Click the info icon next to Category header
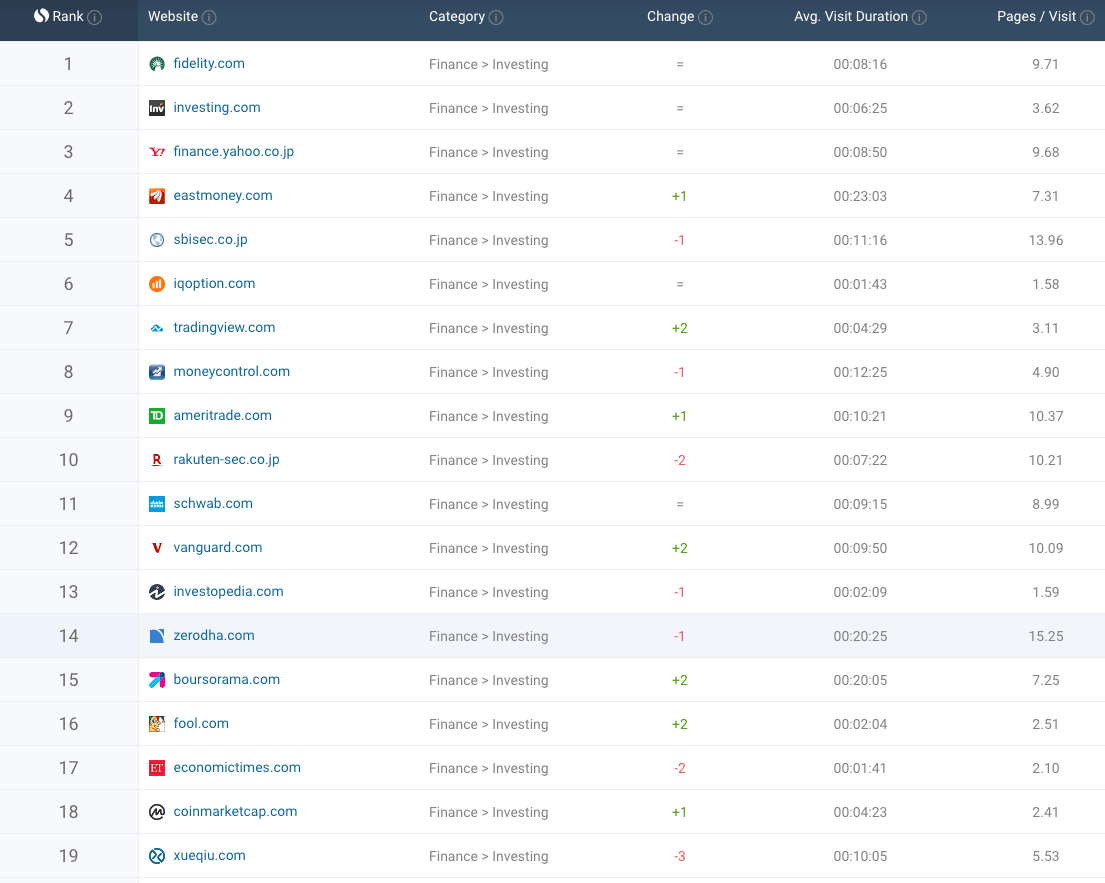1105x883 pixels. point(496,18)
